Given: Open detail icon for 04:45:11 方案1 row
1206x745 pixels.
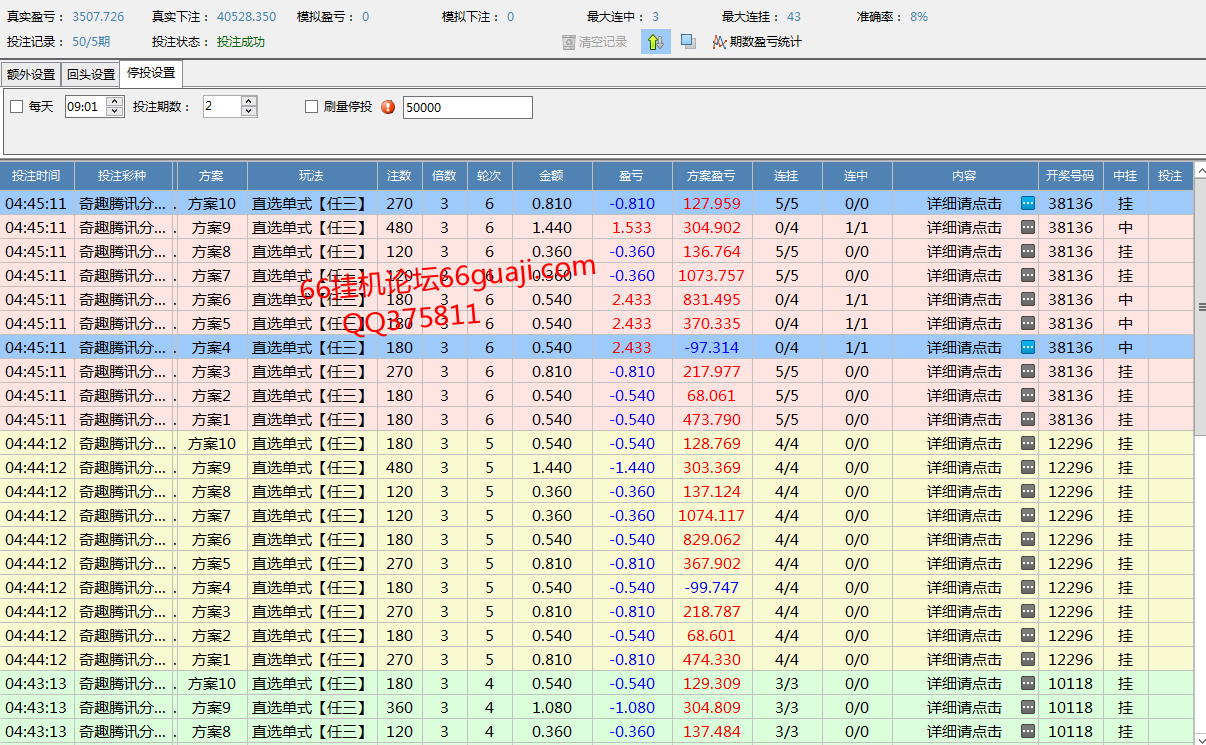Looking at the screenshot, I should tap(1028, 419).
